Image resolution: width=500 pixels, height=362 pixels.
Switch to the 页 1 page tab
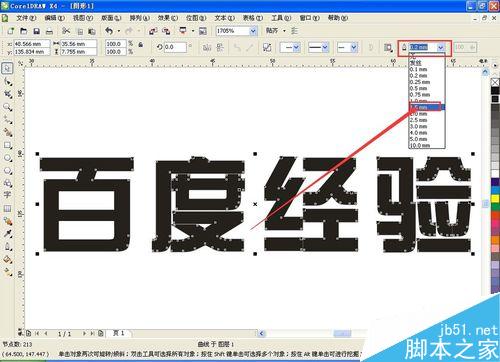pos(119,333)
